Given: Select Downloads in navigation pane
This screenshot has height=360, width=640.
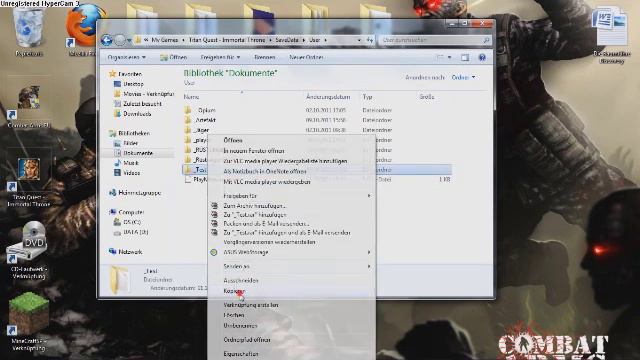Looking at the screenshot, I should [137, 114].
